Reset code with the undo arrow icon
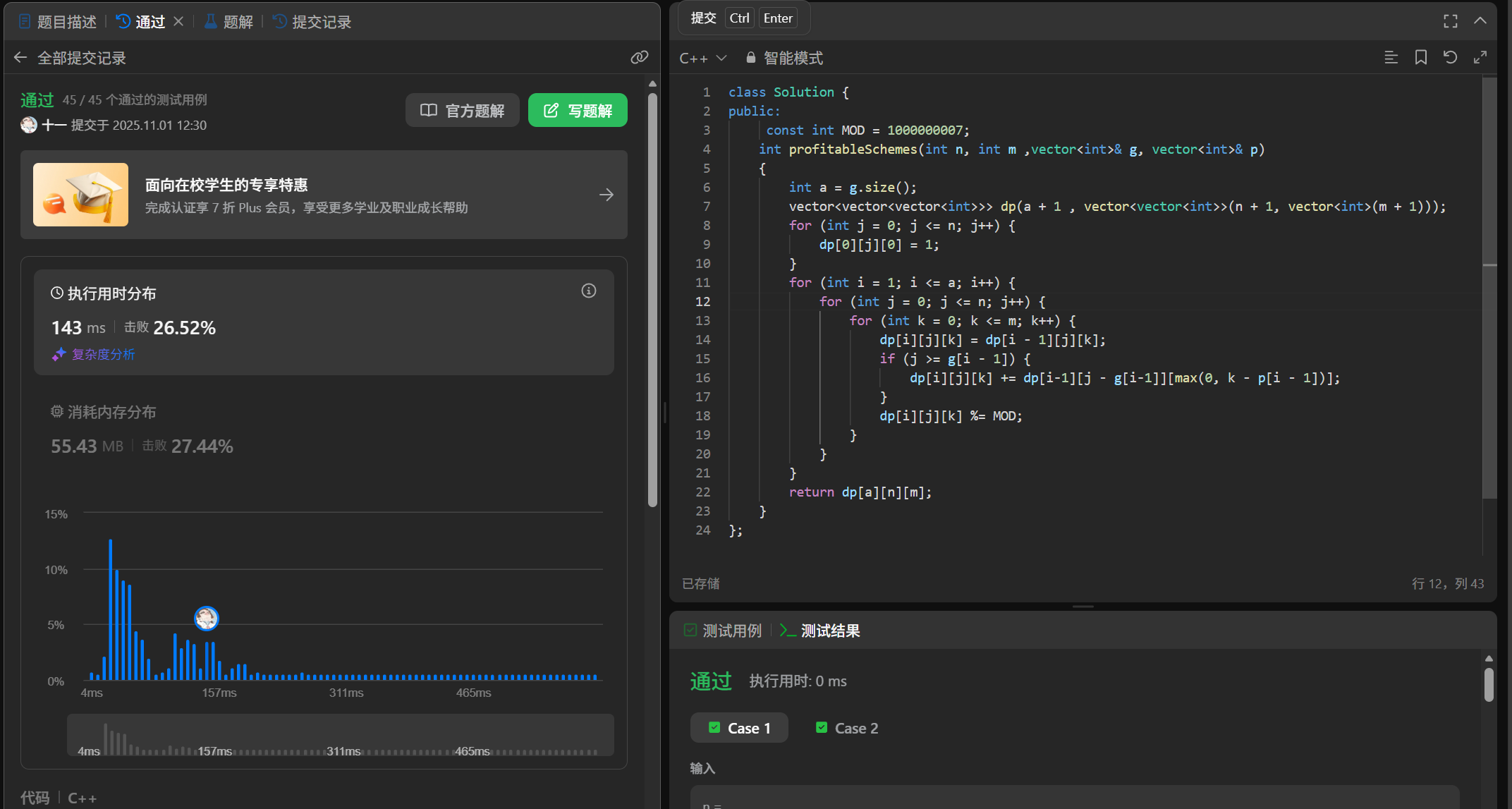Screen dimensions: 1512x809 pyautogui.click(x=1450, y=58)
